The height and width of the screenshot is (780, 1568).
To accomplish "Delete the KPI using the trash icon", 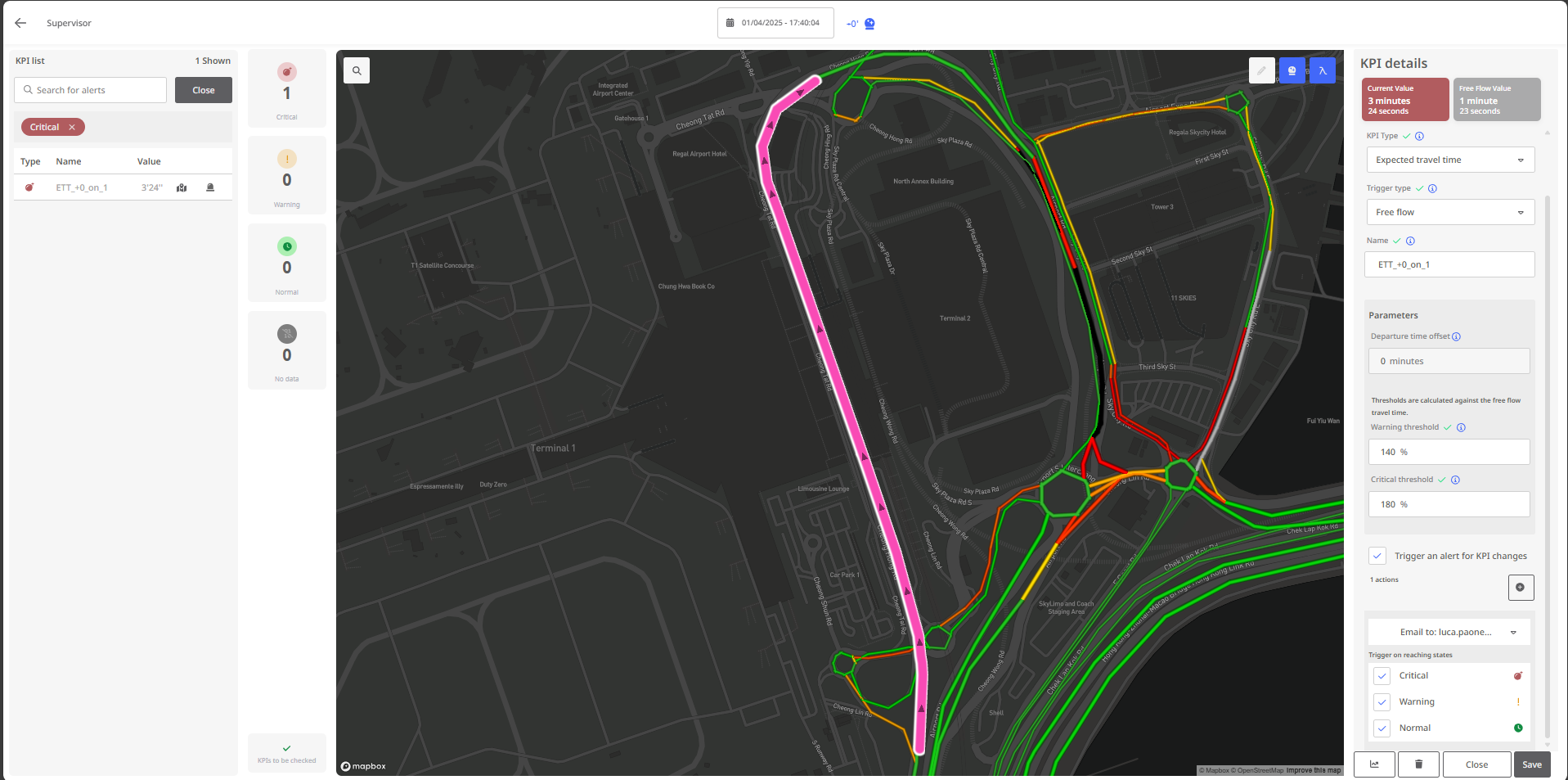I will click(x=1418, y=764).
